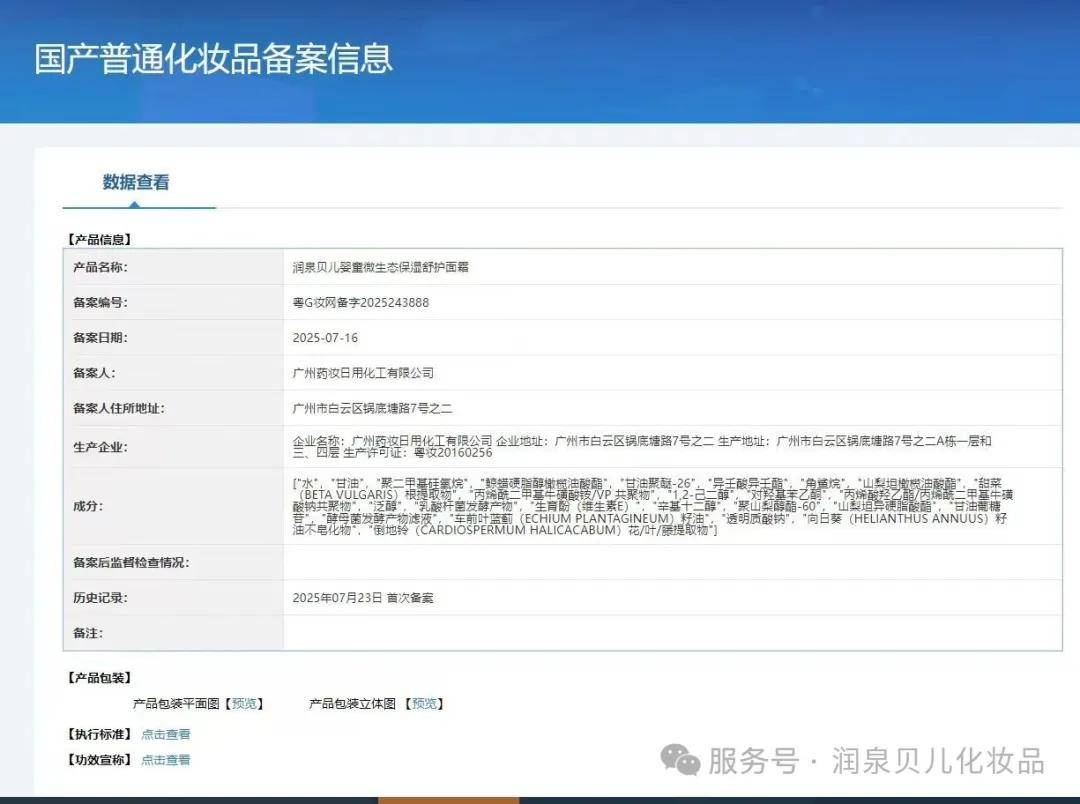
Task: Click the 成分 ingredients list text
Action: pos(650,506)
